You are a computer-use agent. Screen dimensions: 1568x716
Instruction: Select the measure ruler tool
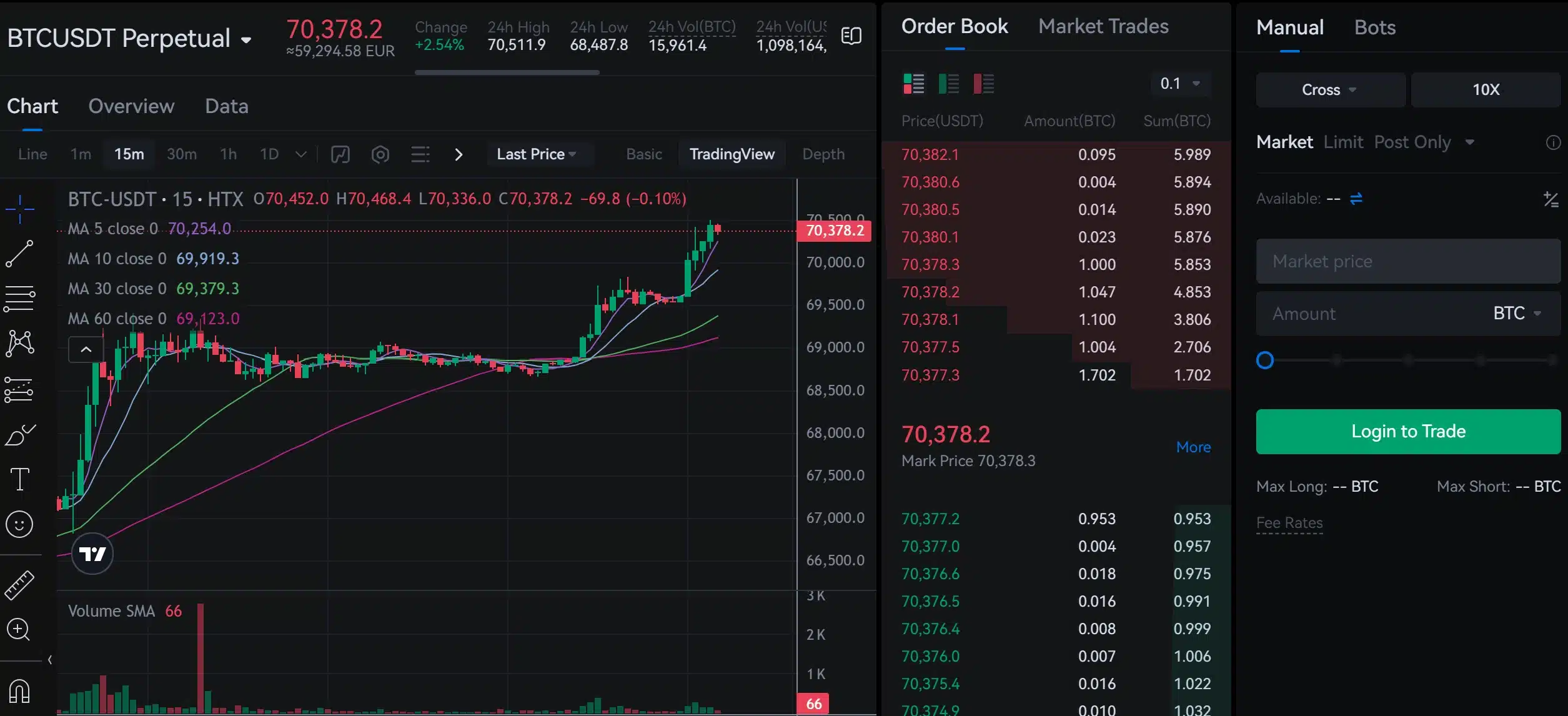tap(20, 584)
